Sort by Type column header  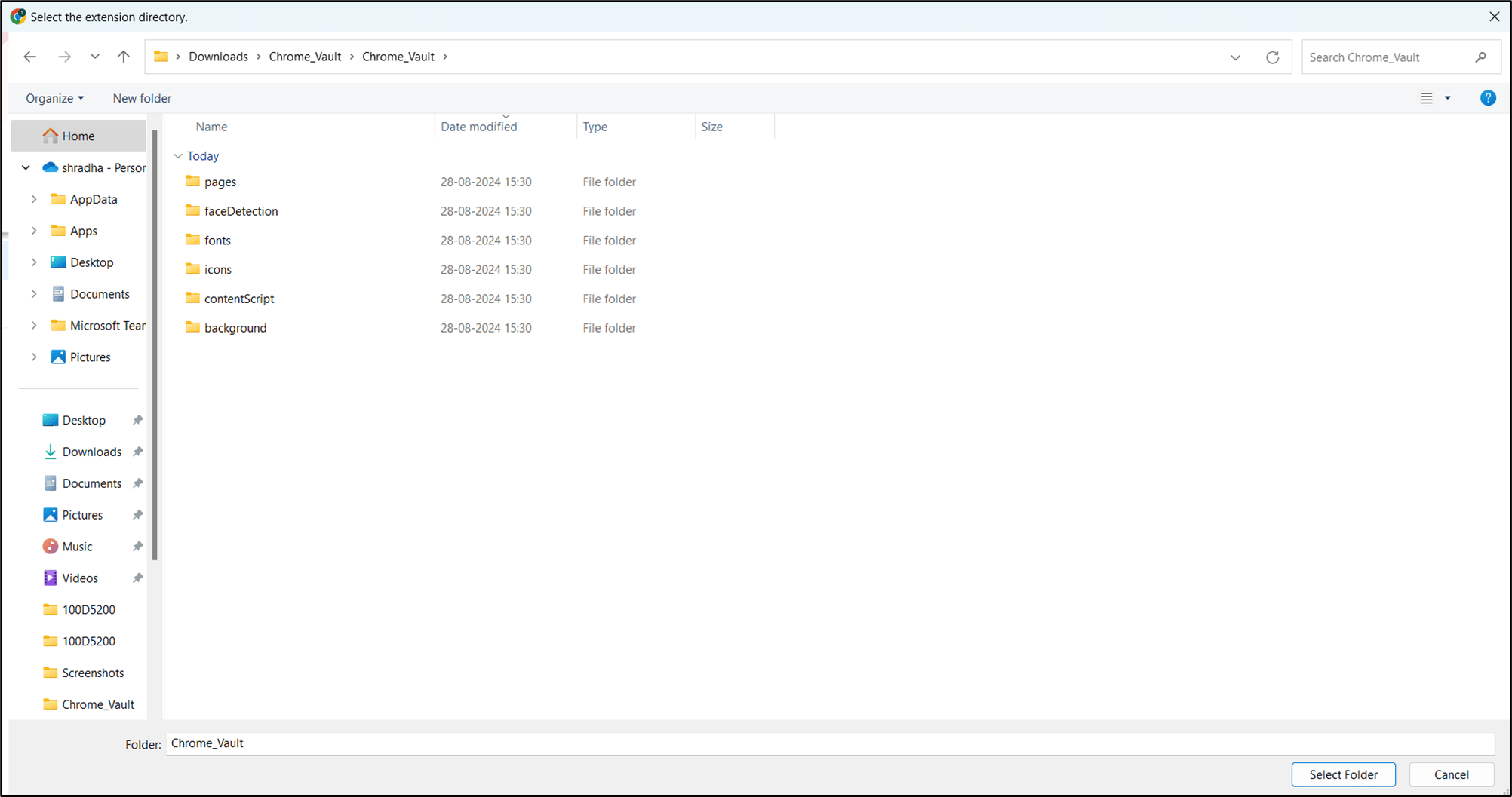[x=595, y=127]
